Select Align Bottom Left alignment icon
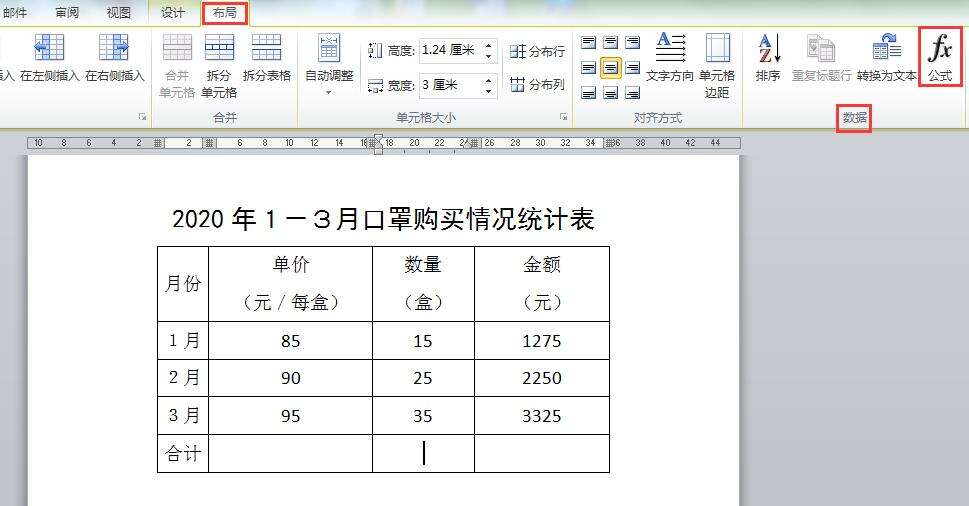This screenshot has height=506, width=969. tap(589, 93)
